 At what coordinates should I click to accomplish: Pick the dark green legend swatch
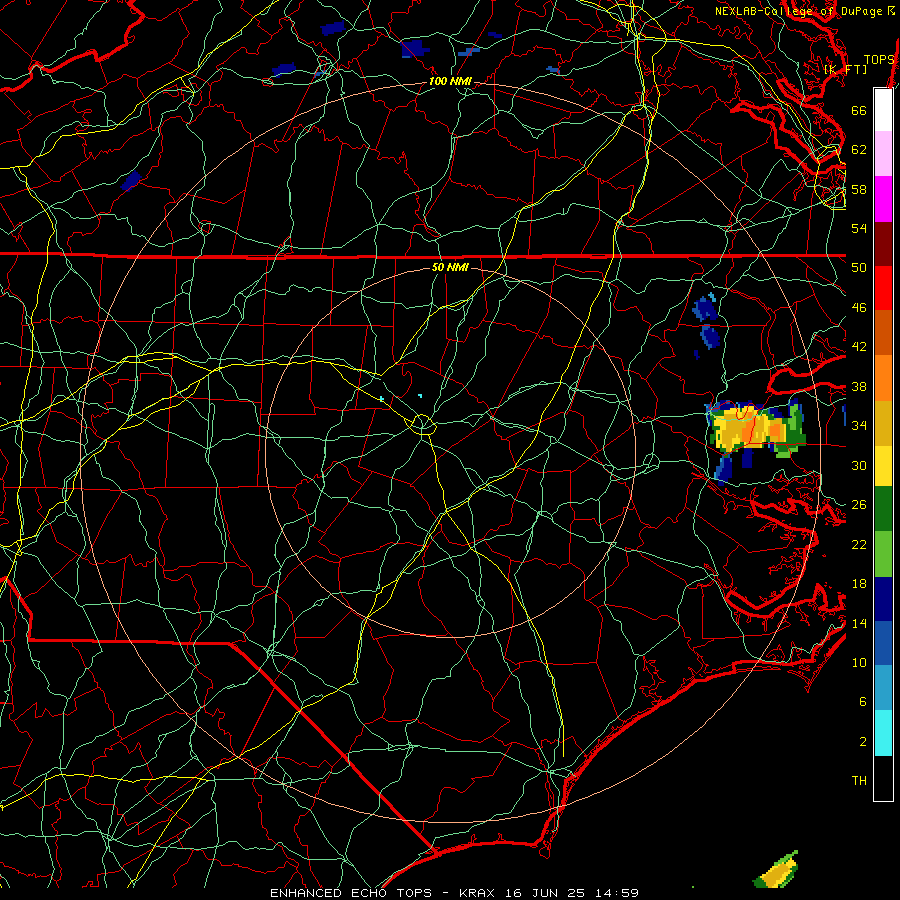[x=883, y=509]
